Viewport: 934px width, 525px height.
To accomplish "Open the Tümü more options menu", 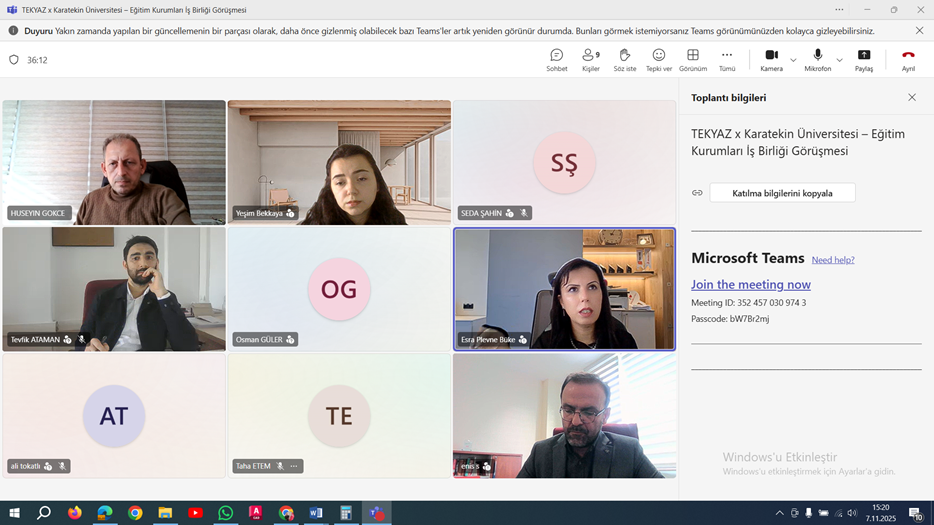I will tap(727, 59).
